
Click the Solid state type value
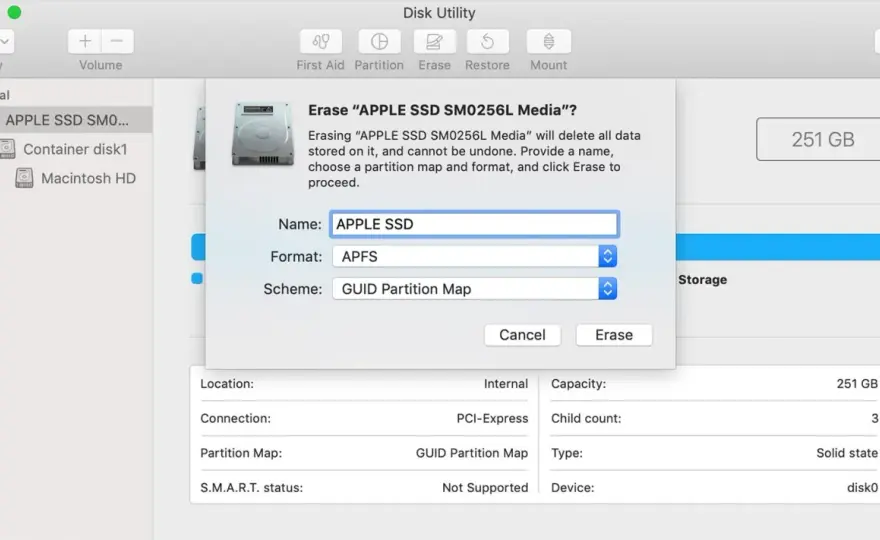[847, 453]
